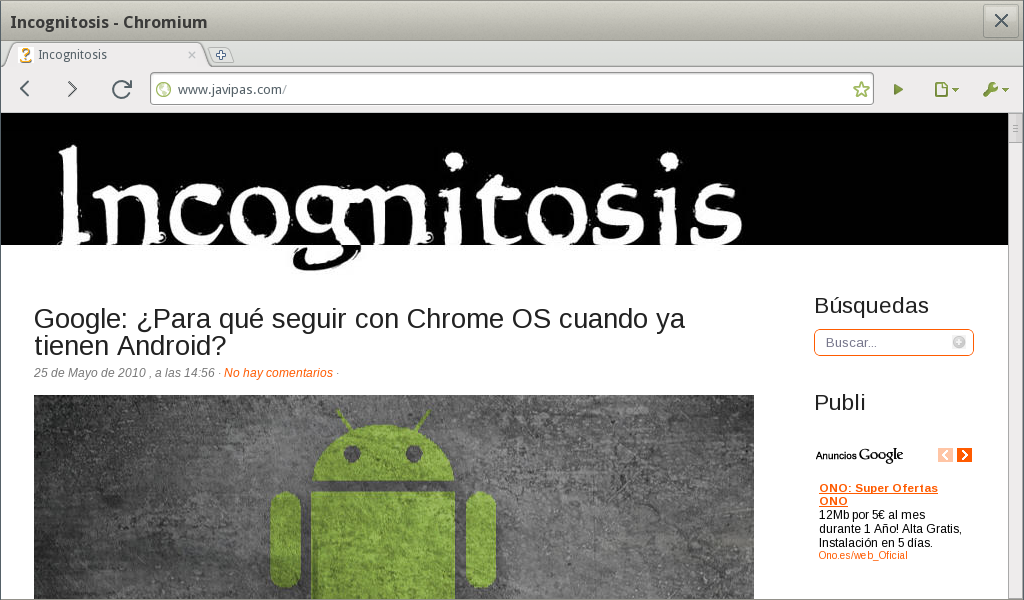The height and width of the screenshot is (600, 1024).
Task: Bookmark this page with the star
Action: pyautogui.click(x=861, y=89)
